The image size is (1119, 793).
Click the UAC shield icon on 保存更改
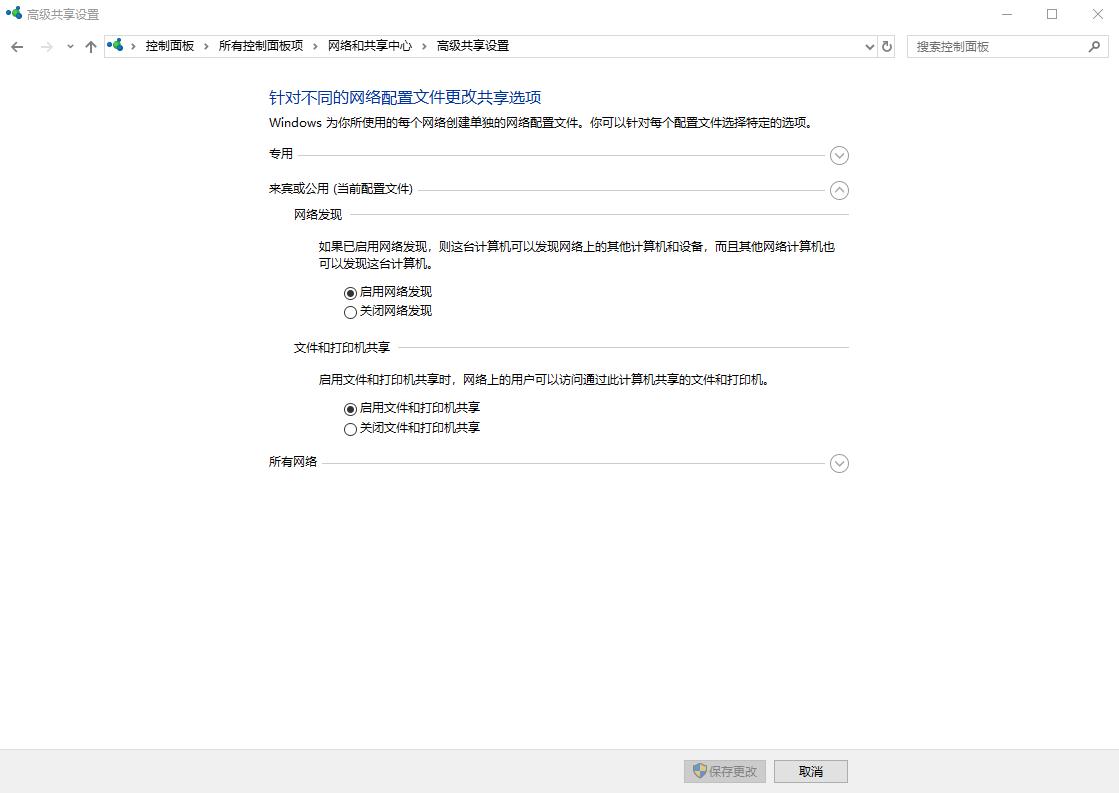697,771
